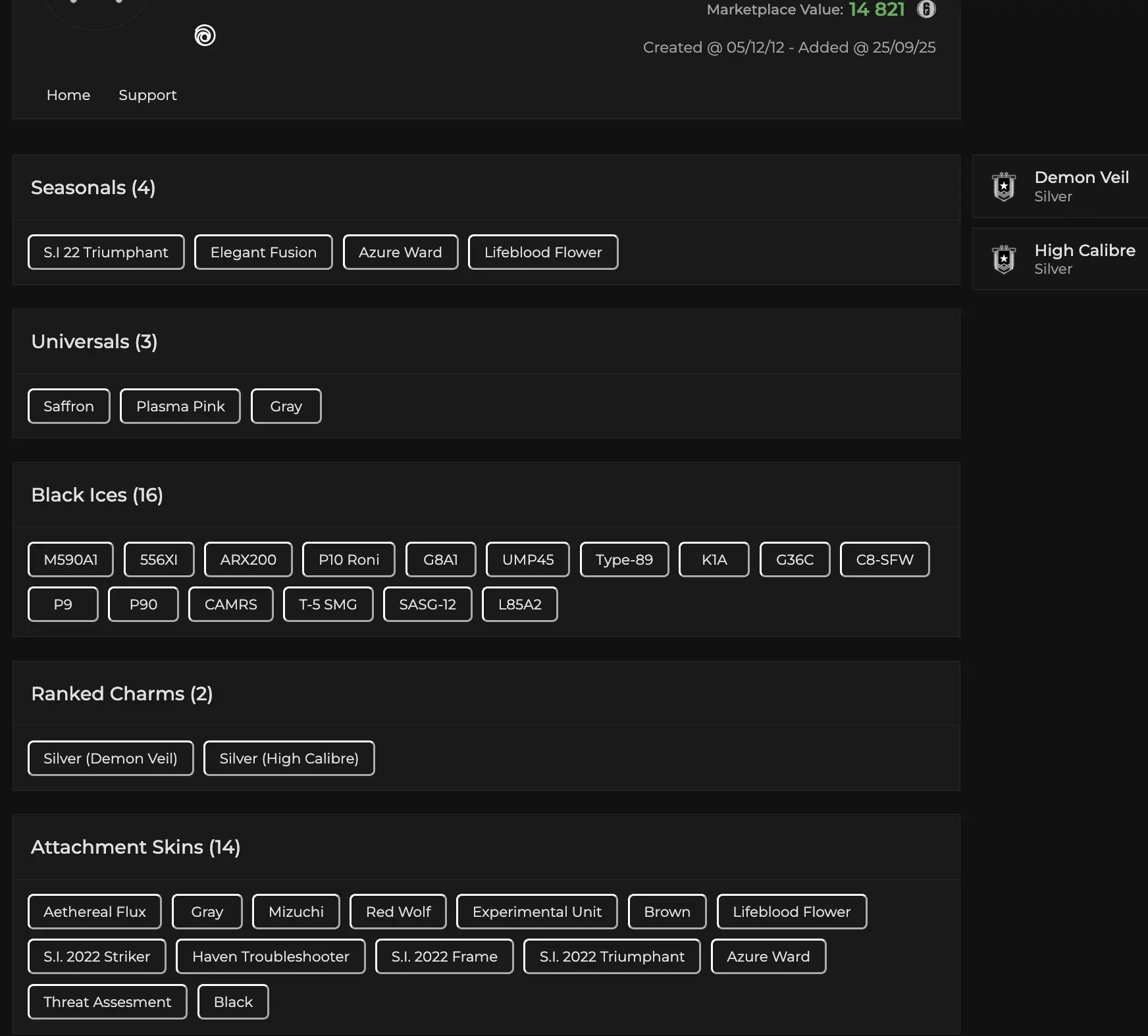The height and width of the screenshot is (1036, 1148).
Task: Go to the Support menu item
Action: (x=147, y=95)
